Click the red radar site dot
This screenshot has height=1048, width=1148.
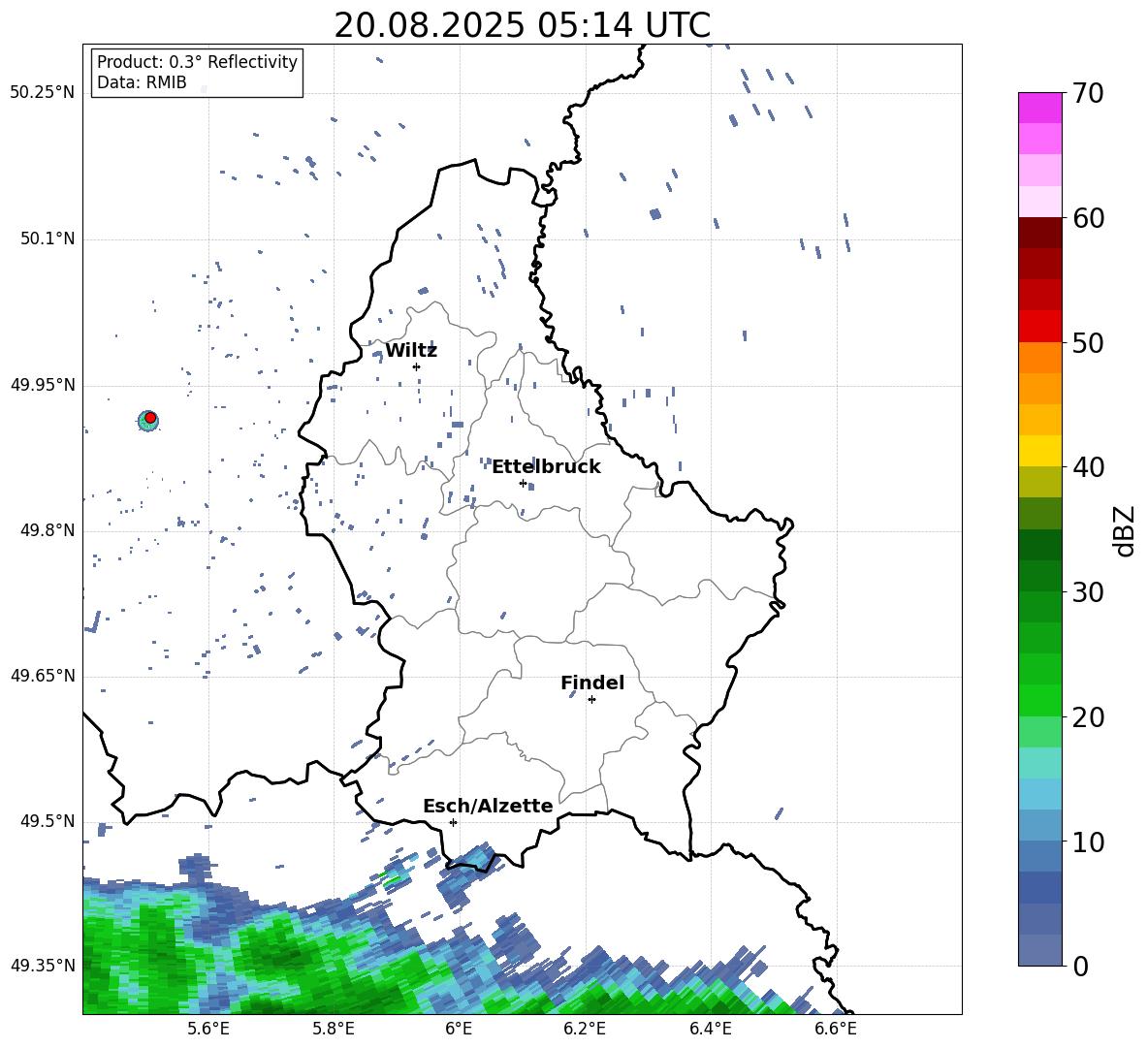click(x=150, y=418)
